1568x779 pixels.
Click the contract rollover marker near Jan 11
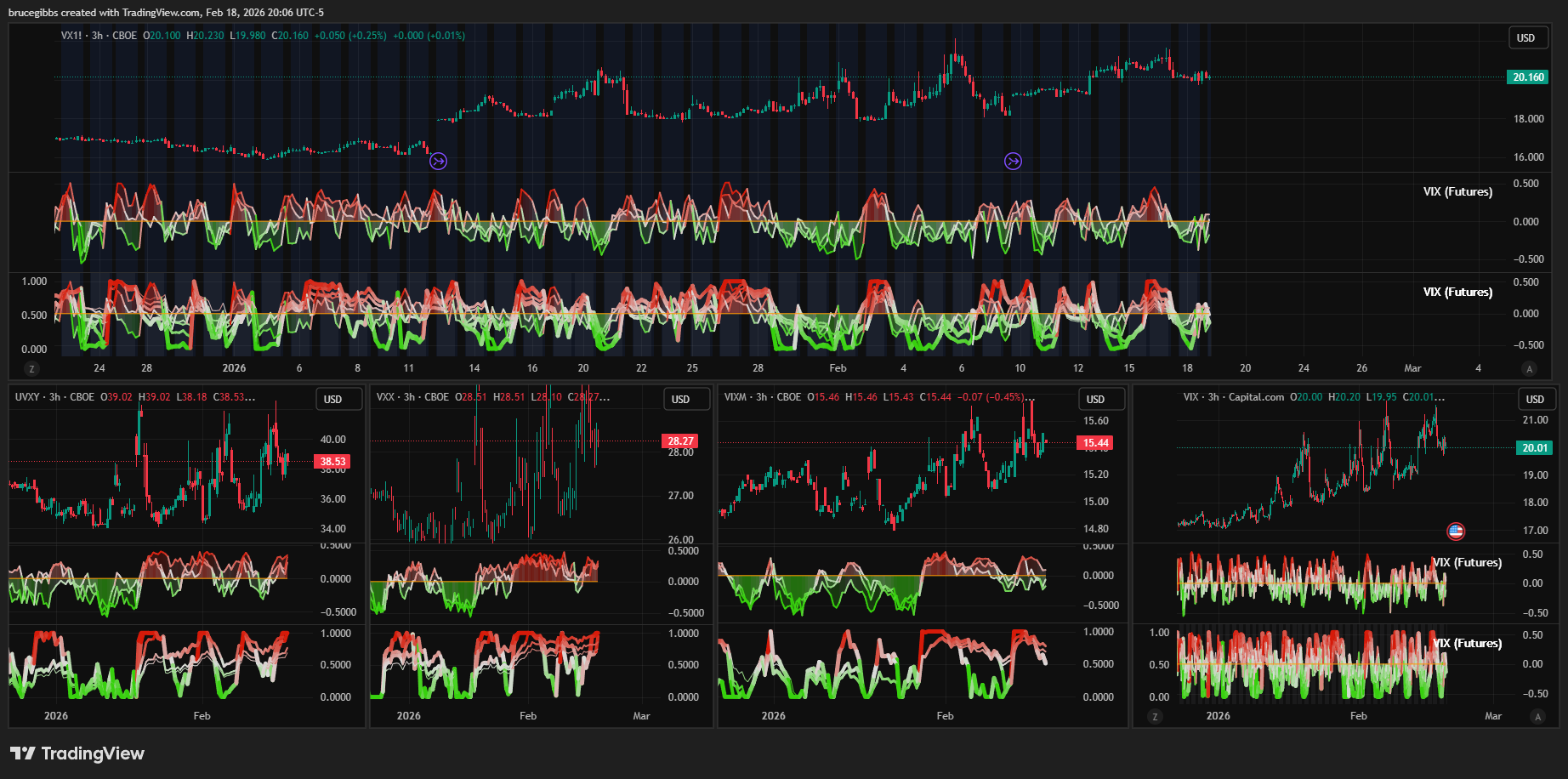pos(438,161)
